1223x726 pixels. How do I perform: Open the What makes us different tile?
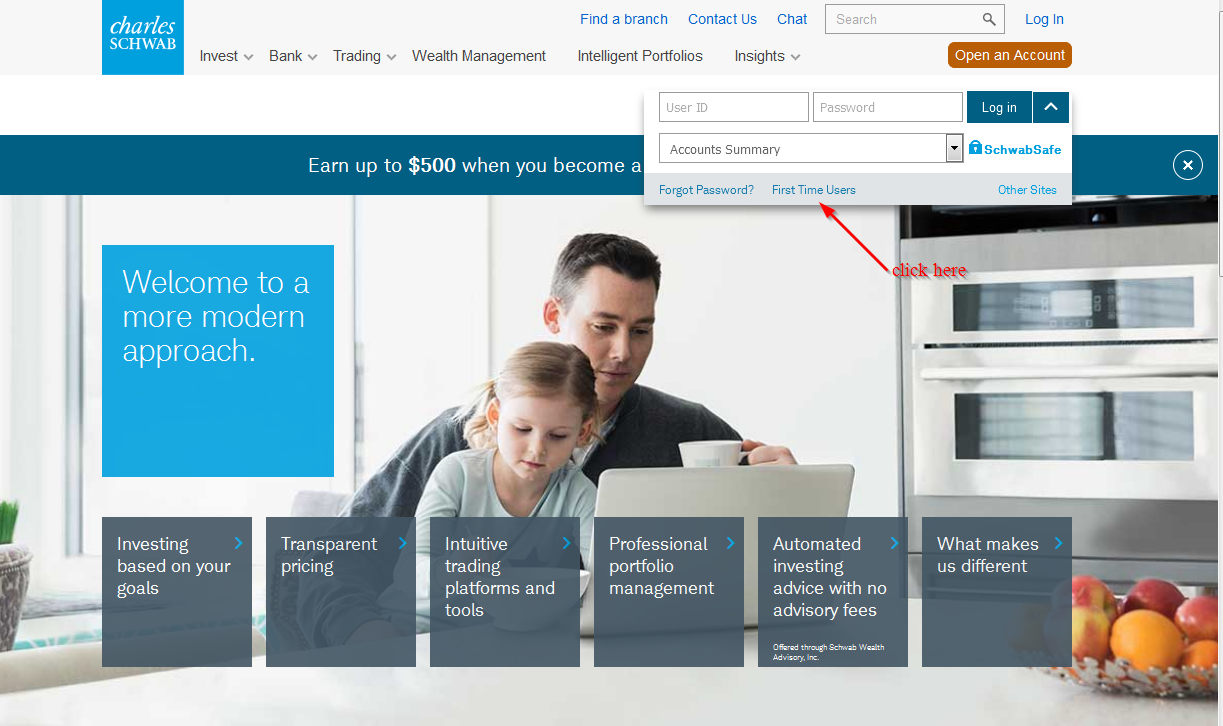click(x=997, y=592)
